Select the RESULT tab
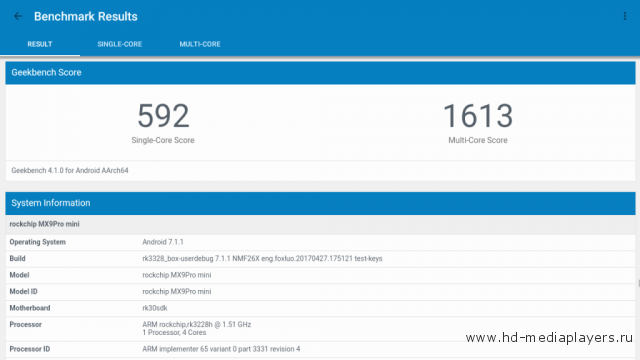The width and height of the screenshot is (640, 360). (x=40, y=44)
